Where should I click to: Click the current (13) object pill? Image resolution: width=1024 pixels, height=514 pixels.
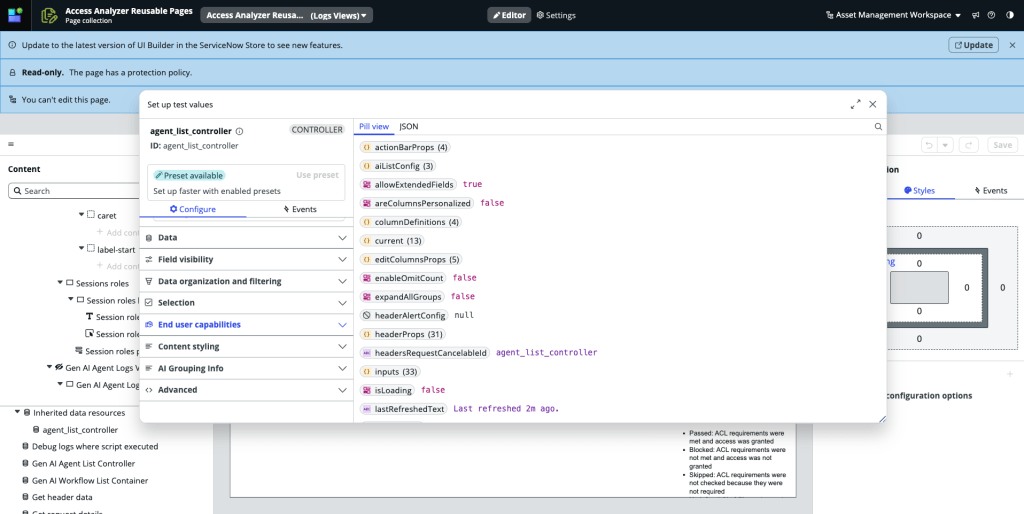pos(392,241)
